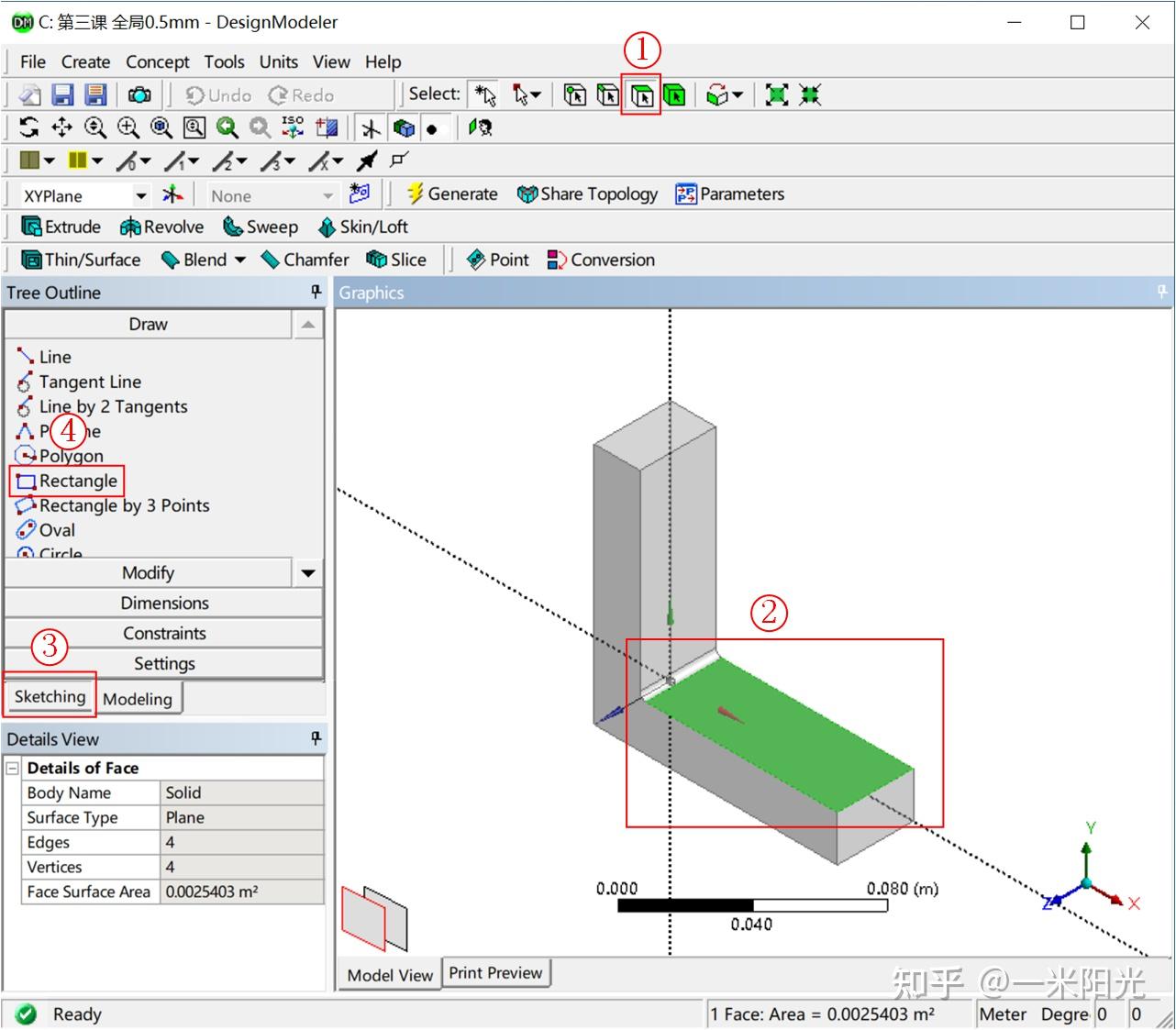Toggle wireframe point display mode
The height and width of the screenshot is (1030, 1176).
tap(431, 127)
